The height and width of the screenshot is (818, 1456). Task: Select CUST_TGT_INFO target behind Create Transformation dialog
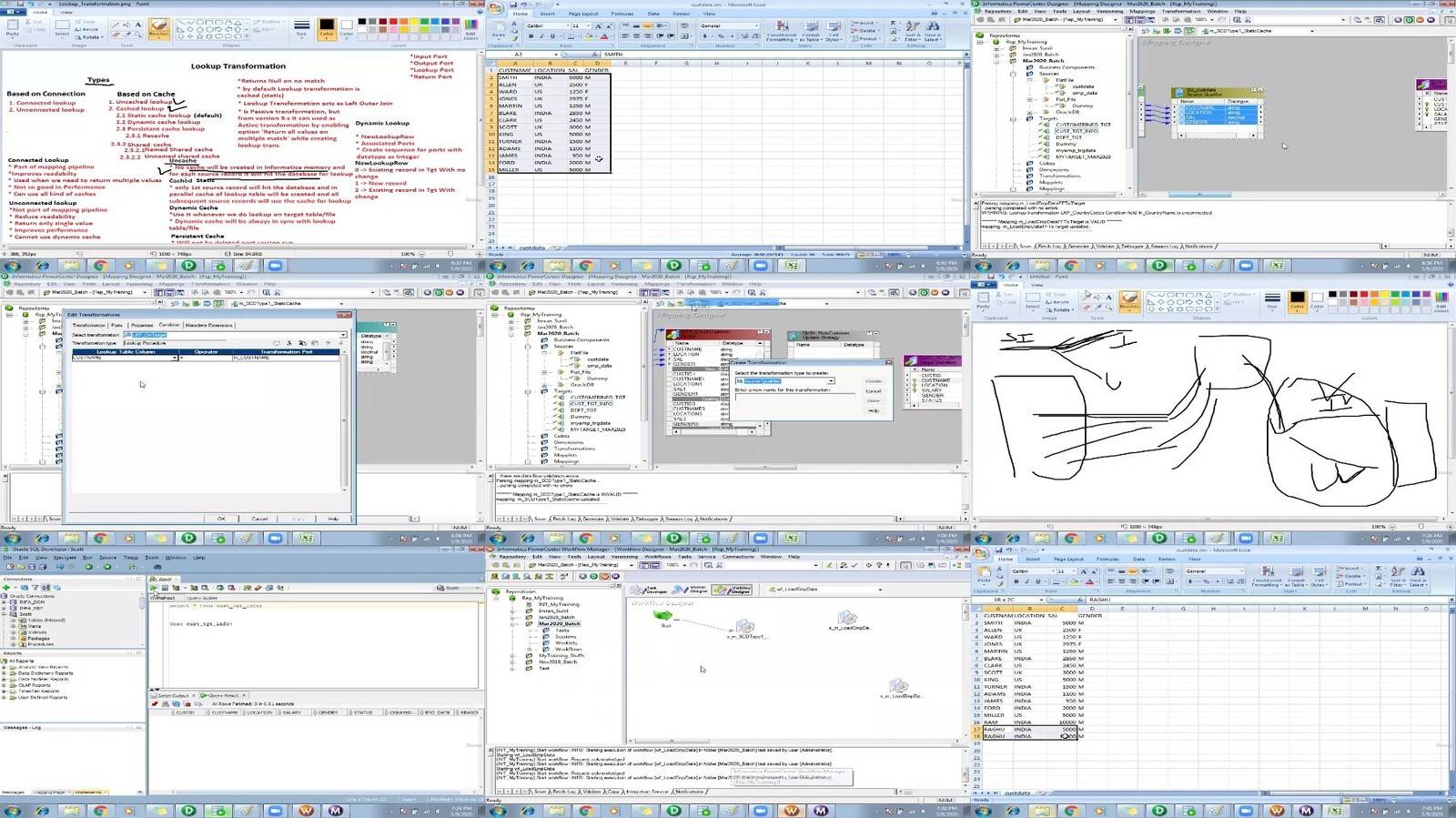pyautogui.click(x=591, y=404)
